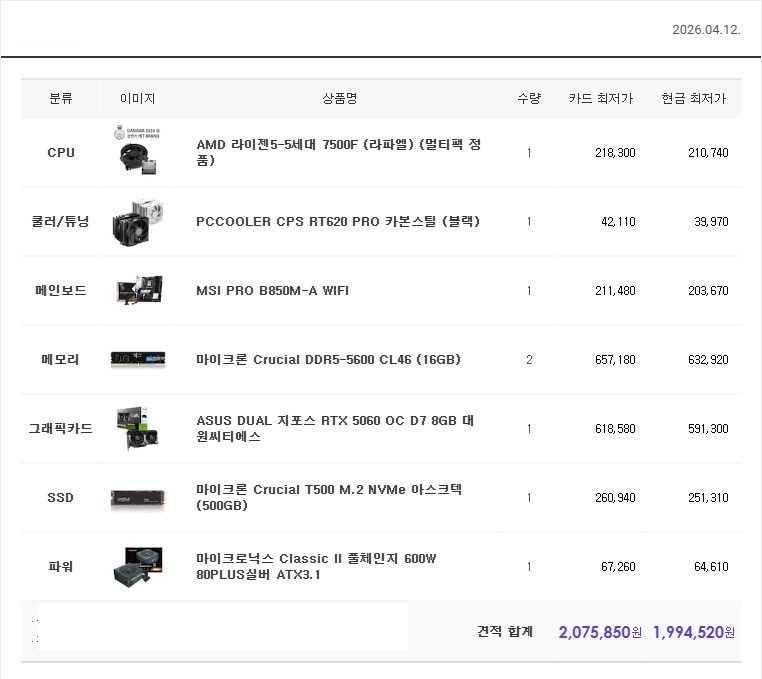Viewport: 762px width, 679px height.
Task: Open 마이크론 Crucial DDR5-5600 CL46 link
Action: [328, 360]
